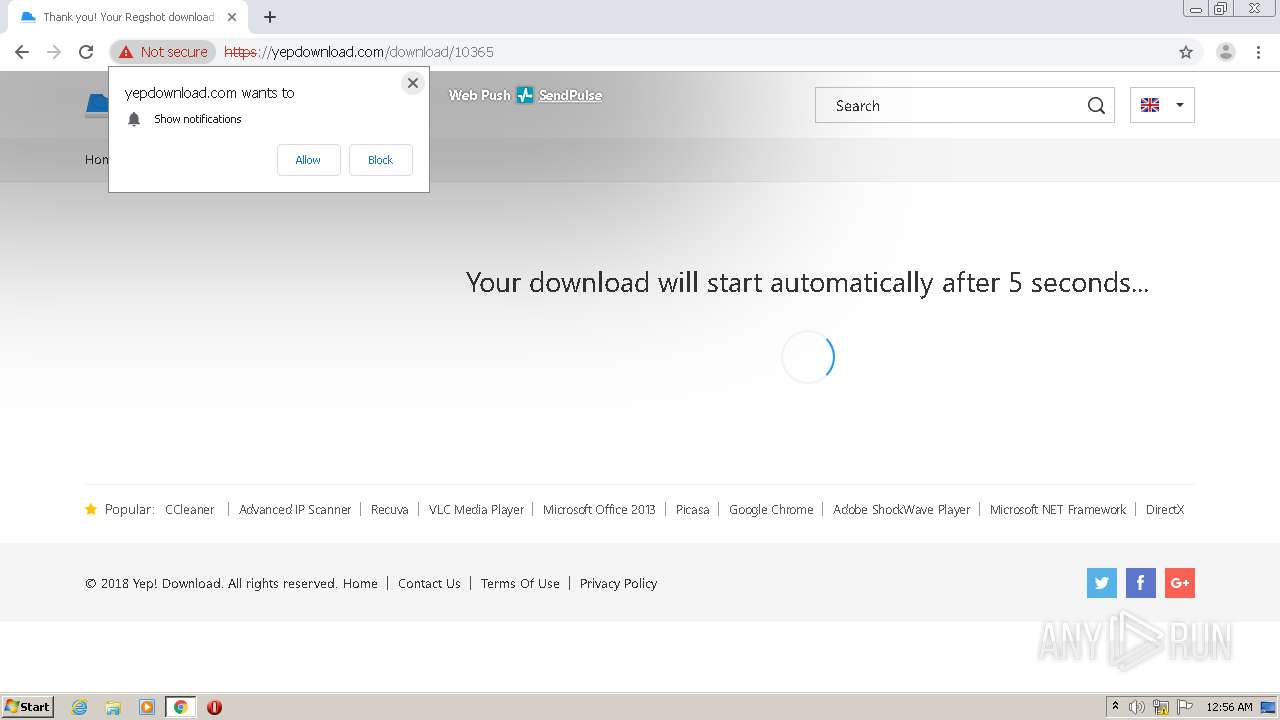Open the Chrome profile avatar
The height and width of the screenshot is (720, 1280).
pos(1226,52)
